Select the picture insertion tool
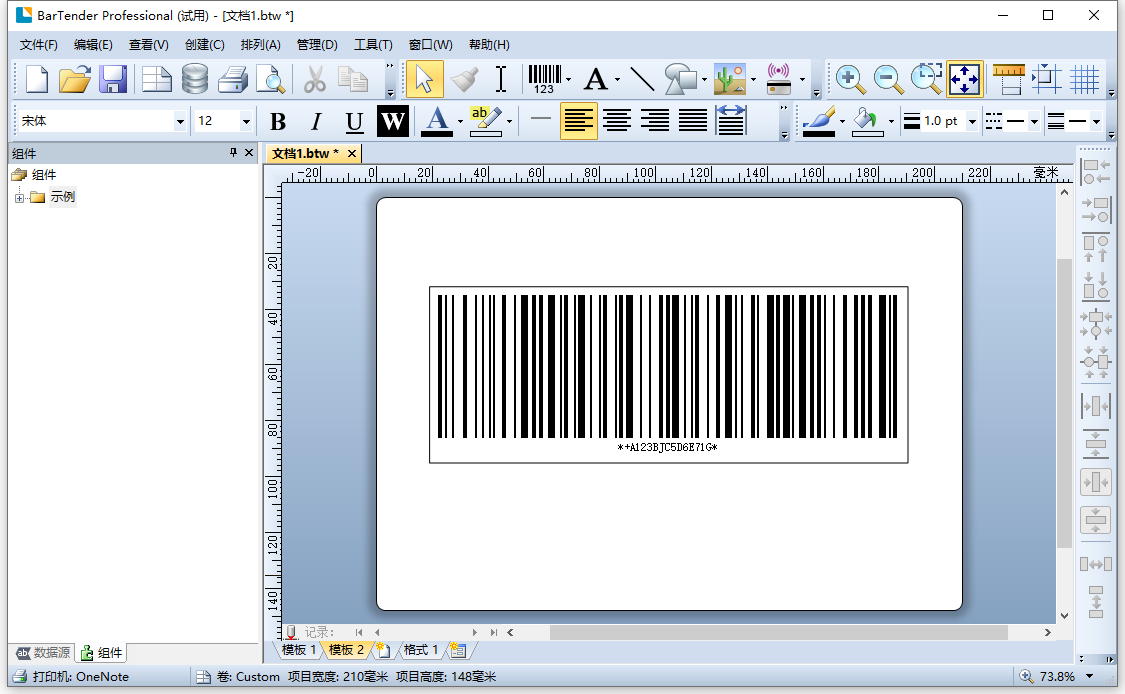 click(730, 79)
